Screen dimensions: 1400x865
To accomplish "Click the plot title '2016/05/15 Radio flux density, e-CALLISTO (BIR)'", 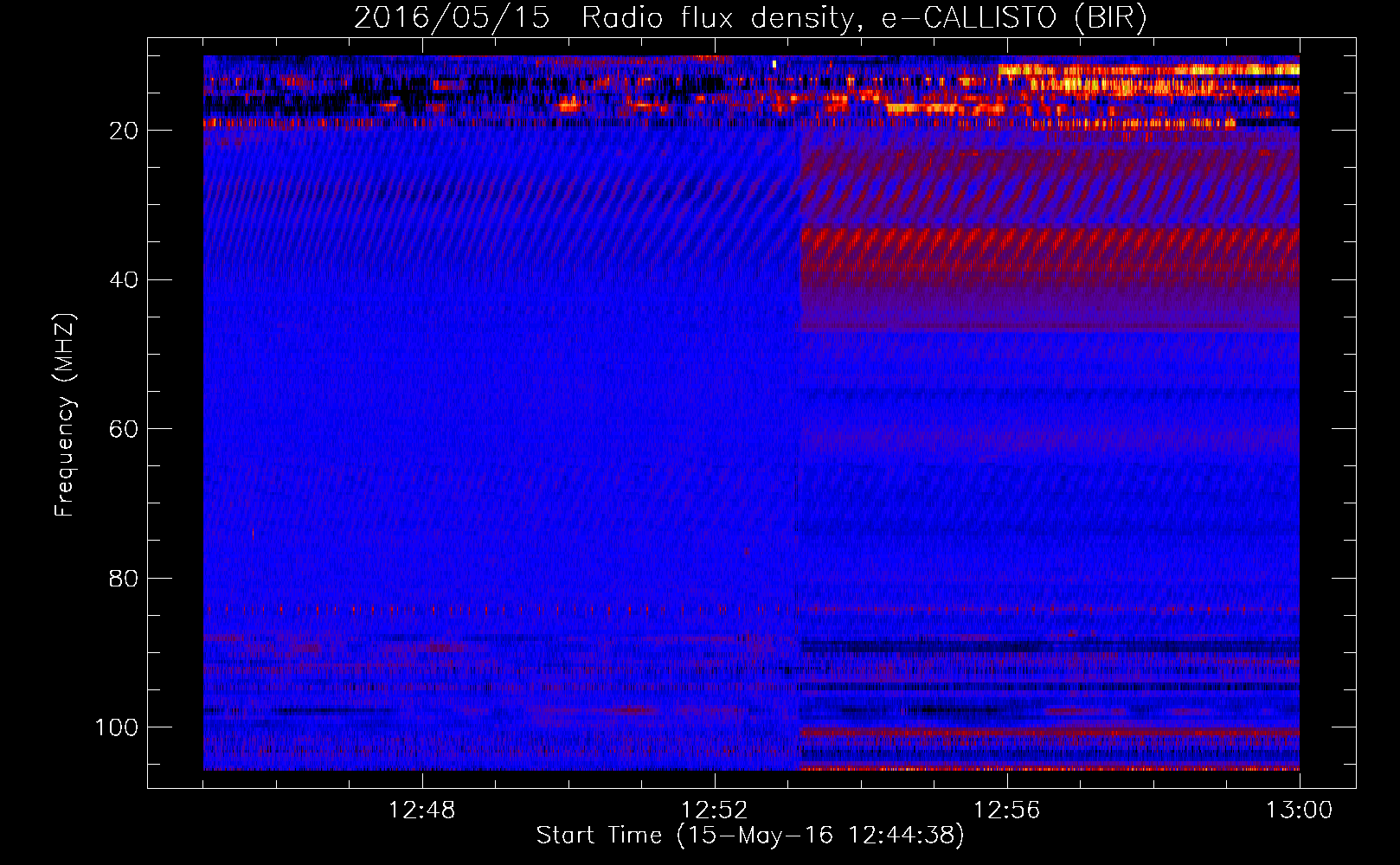I will tap(750, 18).
